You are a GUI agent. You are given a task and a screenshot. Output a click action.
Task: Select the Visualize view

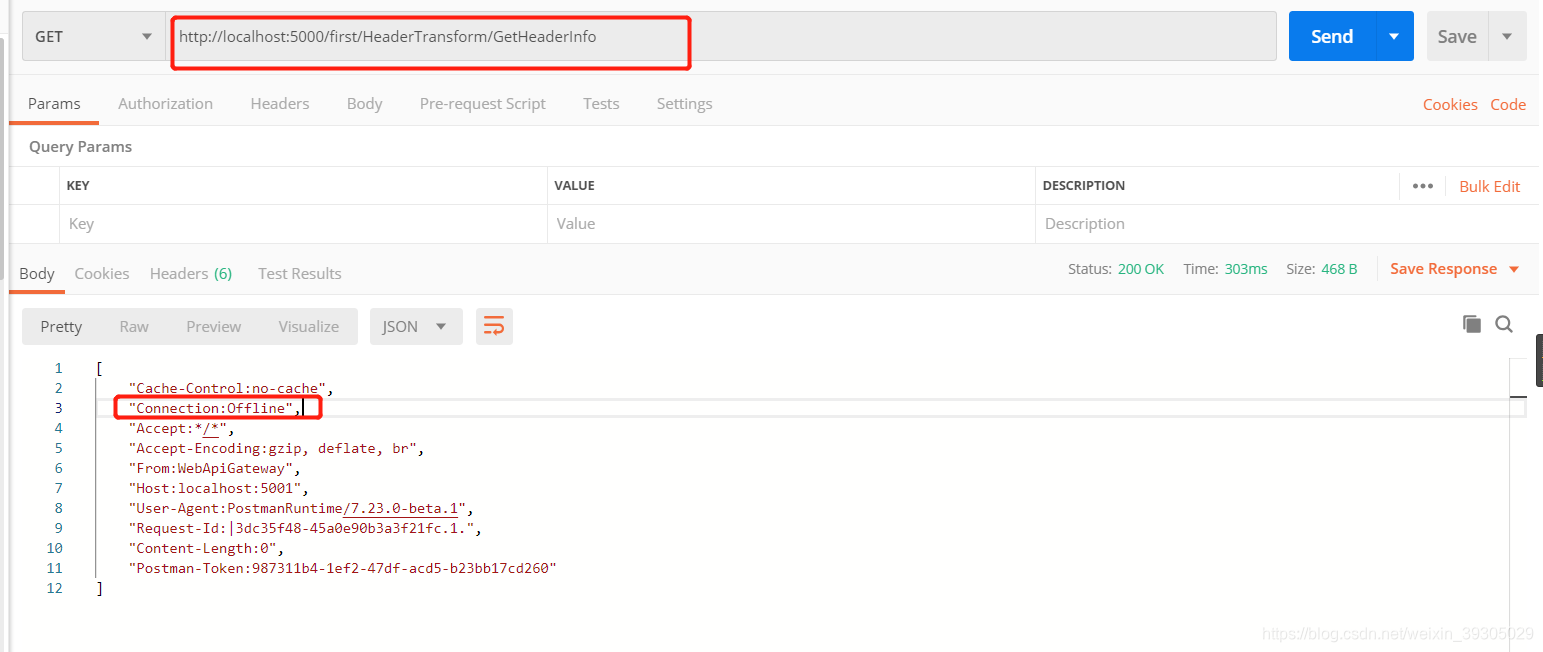coord(309,327)
